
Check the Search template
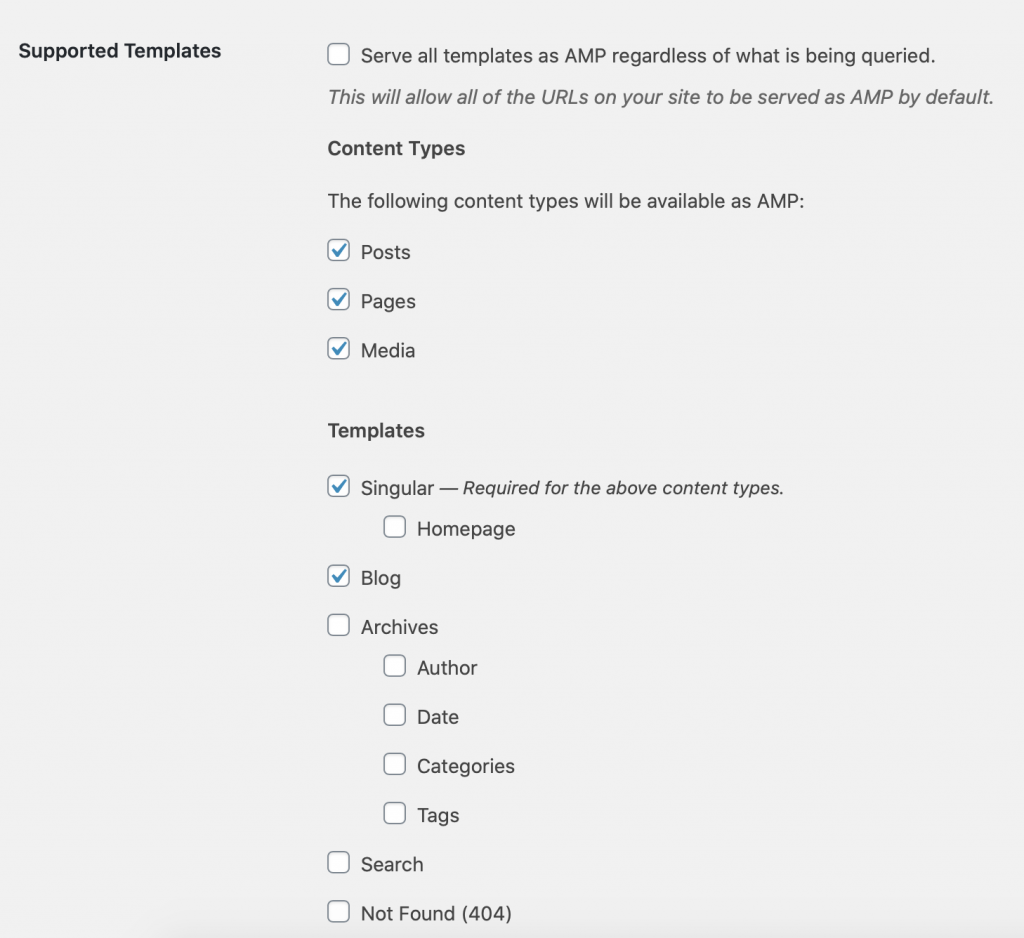338,862
